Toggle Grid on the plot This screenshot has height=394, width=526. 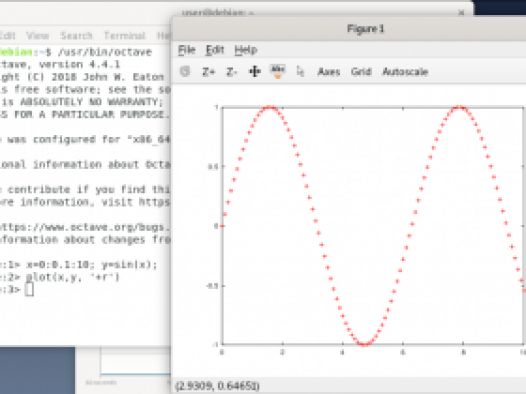361,72
